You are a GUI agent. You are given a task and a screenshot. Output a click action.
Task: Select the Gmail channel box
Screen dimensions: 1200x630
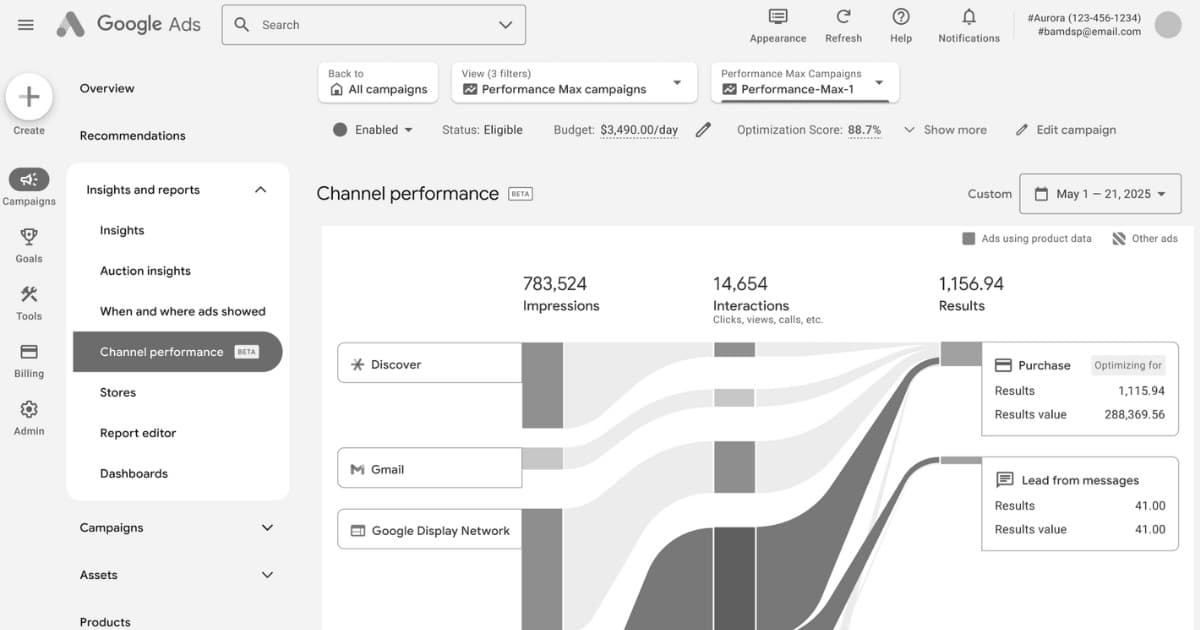430,468
